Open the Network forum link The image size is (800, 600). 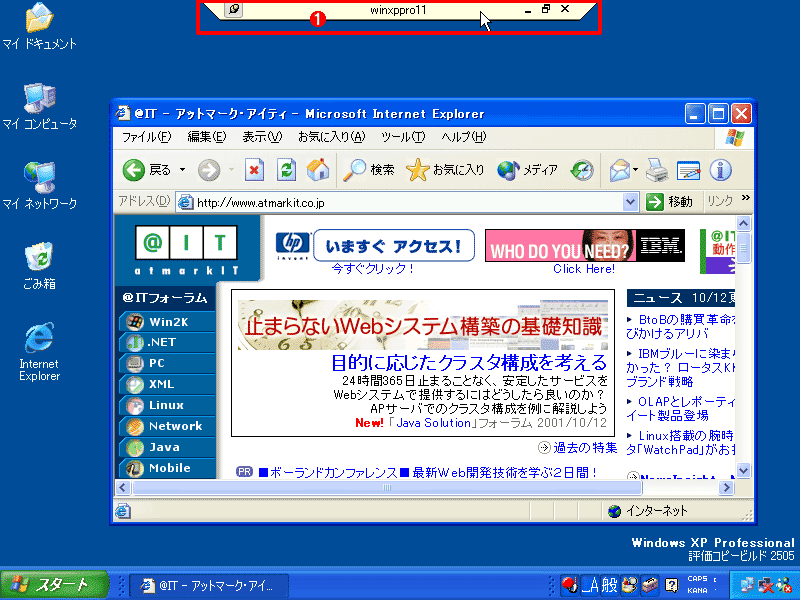tap(167, 426)
